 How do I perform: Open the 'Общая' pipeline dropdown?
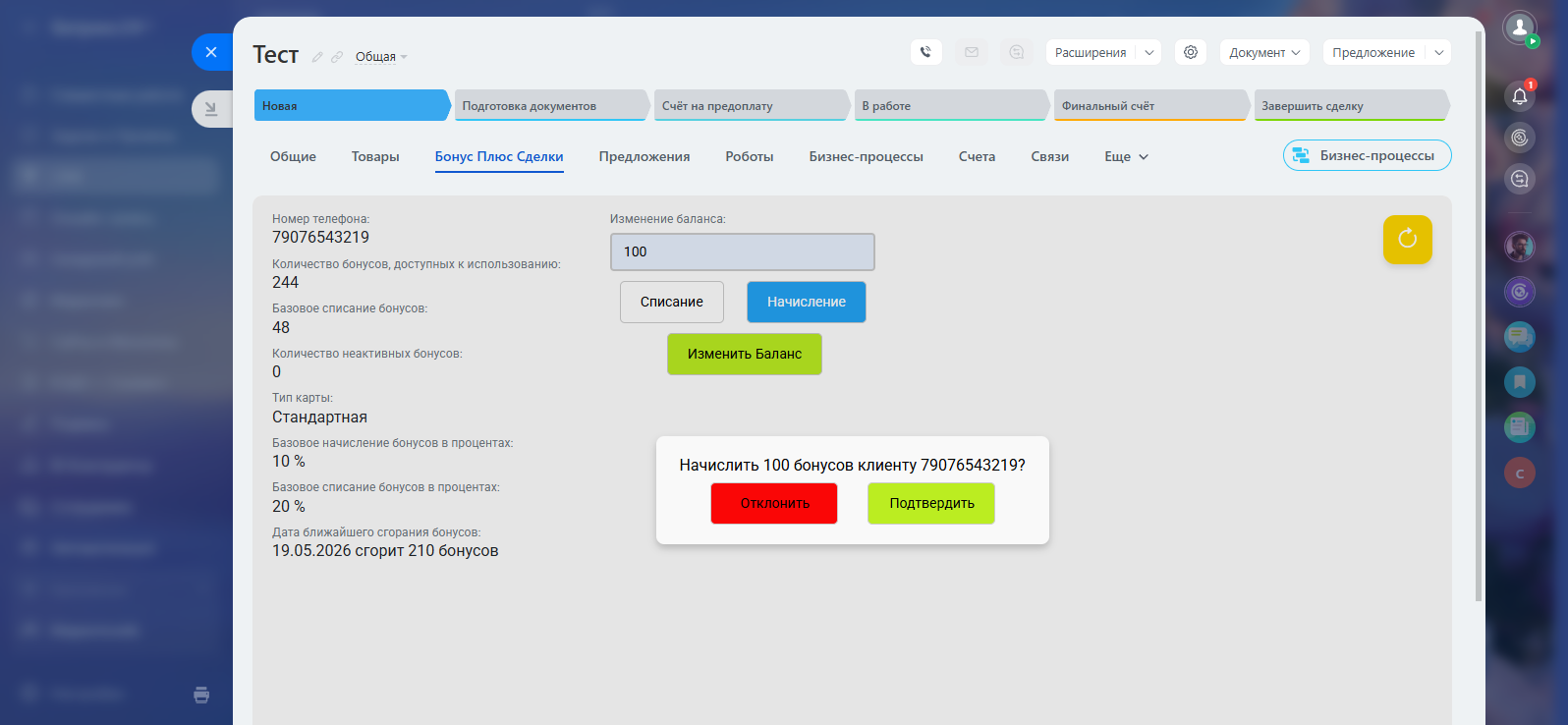coord(381,57)
